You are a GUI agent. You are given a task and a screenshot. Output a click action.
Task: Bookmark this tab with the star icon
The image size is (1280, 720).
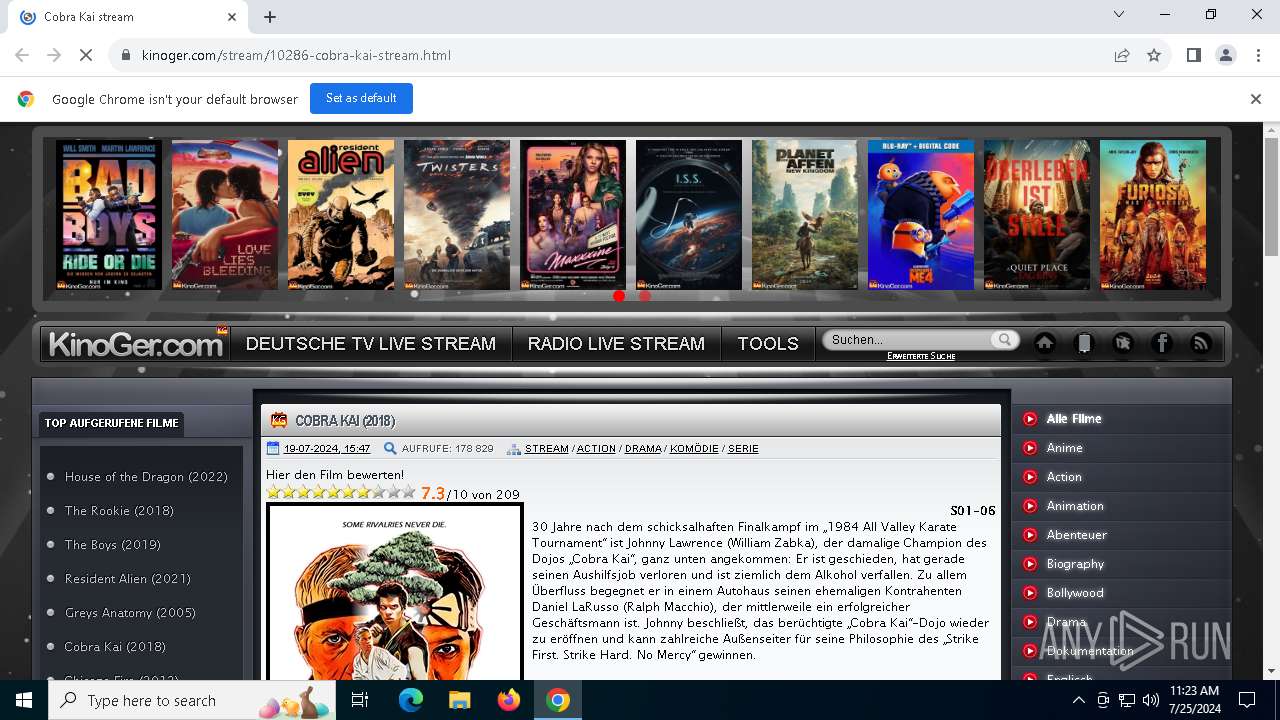(x=1154, y=55)
